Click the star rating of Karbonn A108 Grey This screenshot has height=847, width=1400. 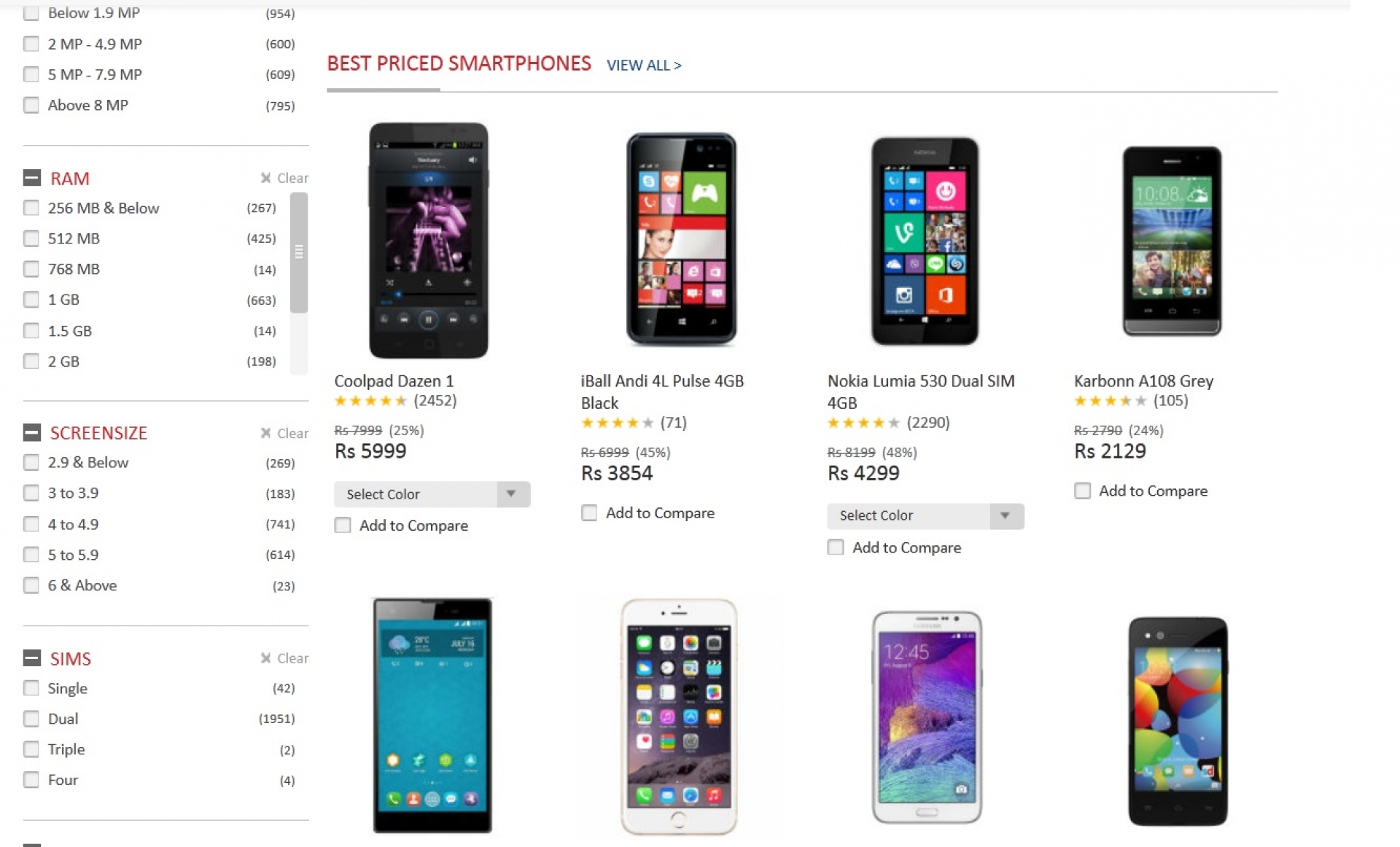coord(1110,400)
